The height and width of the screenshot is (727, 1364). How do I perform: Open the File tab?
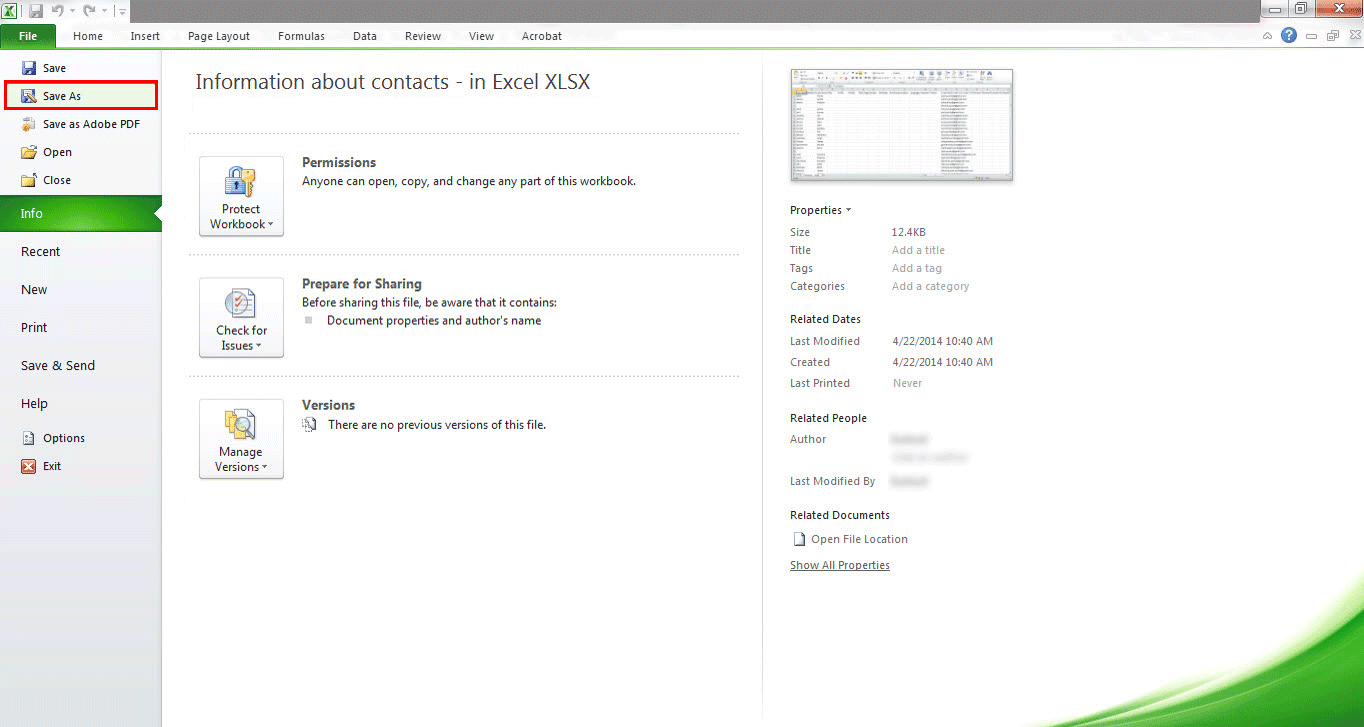tap(28, 36)
